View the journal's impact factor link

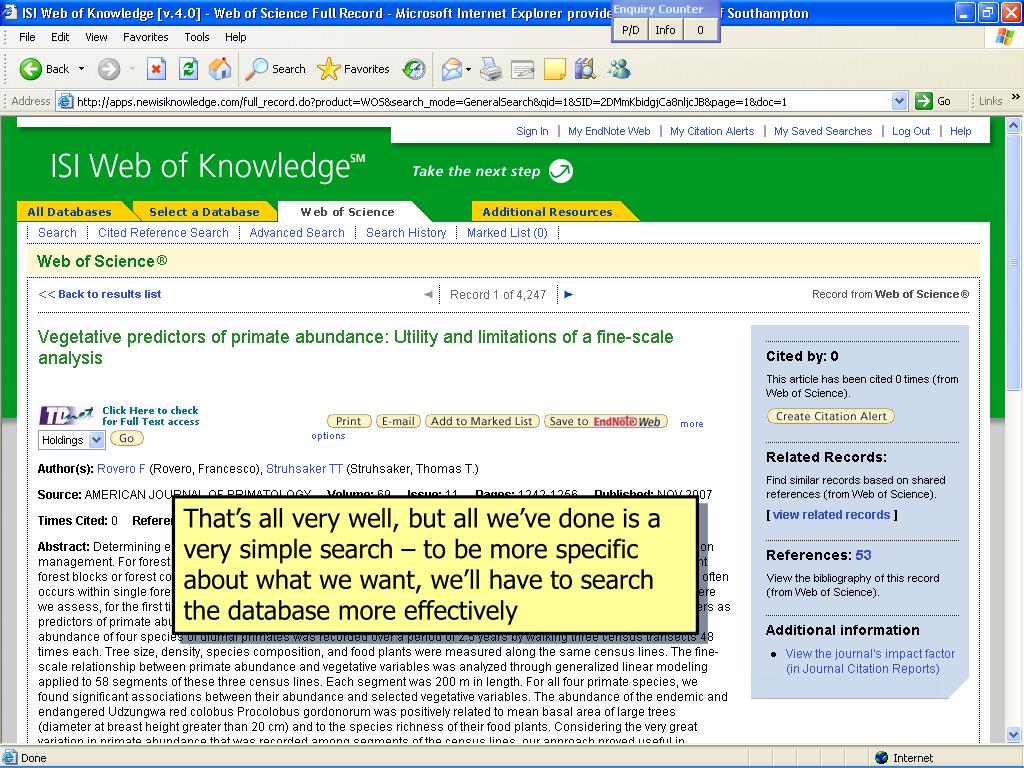(x=870, y=661)
